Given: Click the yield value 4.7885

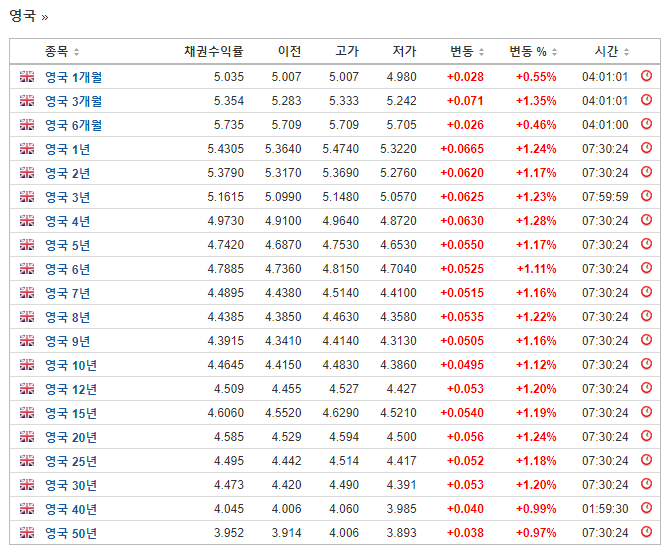Looking at the screenshot, I should click(226, 269).
